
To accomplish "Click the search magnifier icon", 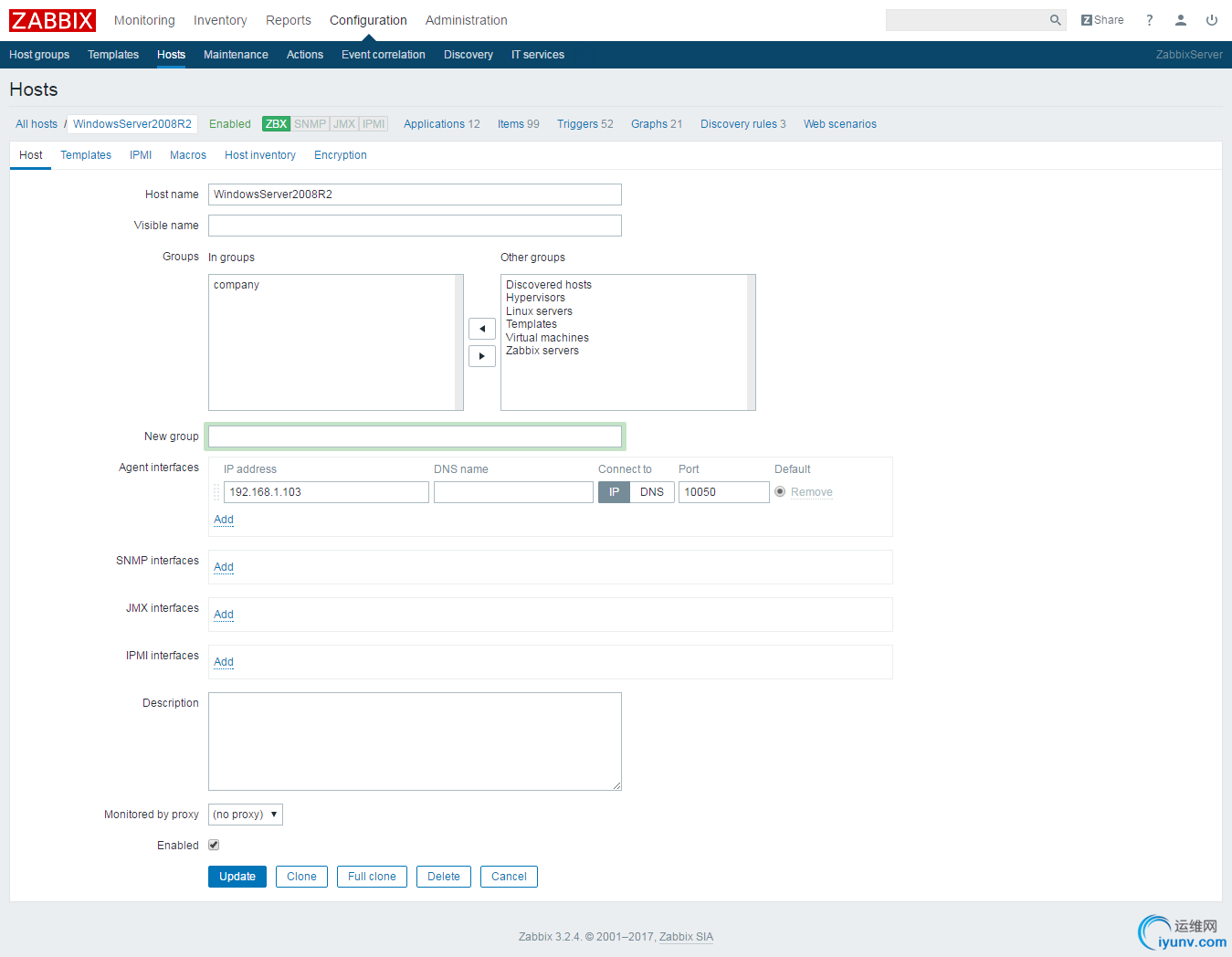I will (1055, 20).
